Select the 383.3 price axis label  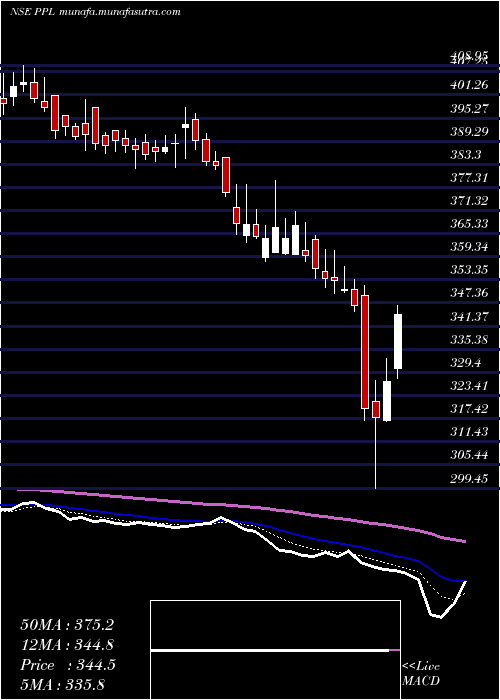tap(466, 154)
